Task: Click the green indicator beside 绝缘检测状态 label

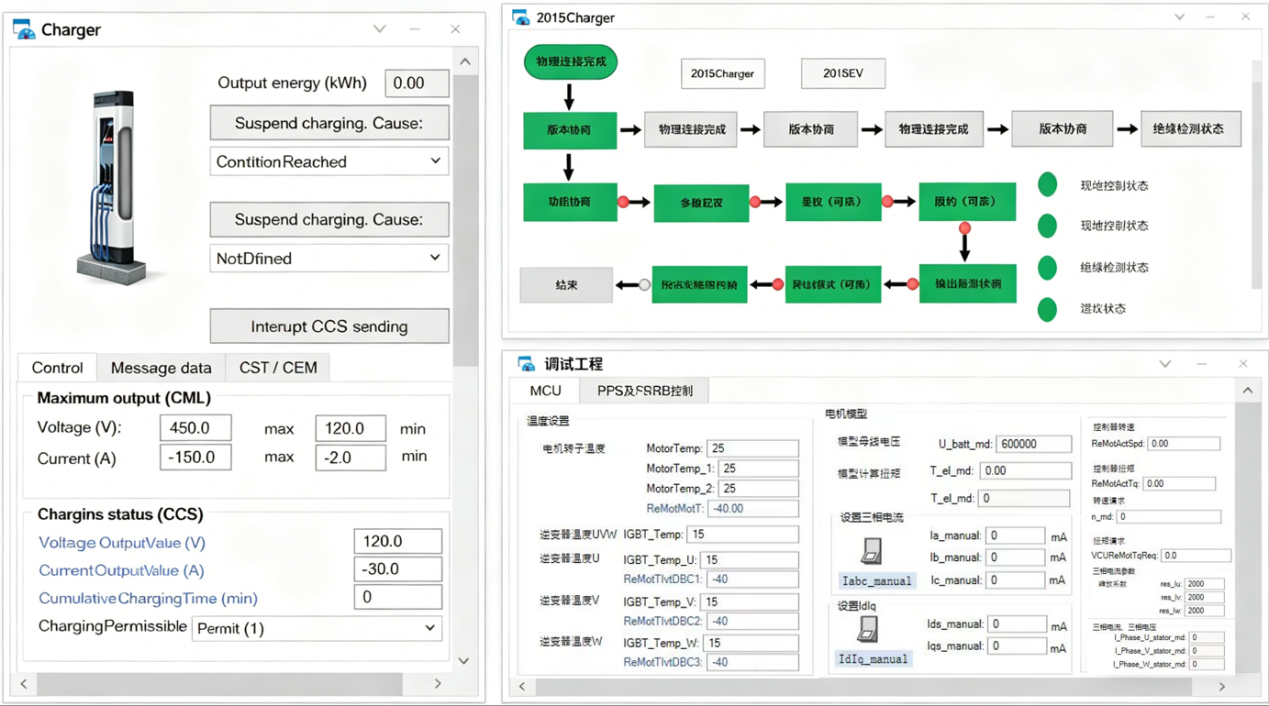Action: [1047, 267]
